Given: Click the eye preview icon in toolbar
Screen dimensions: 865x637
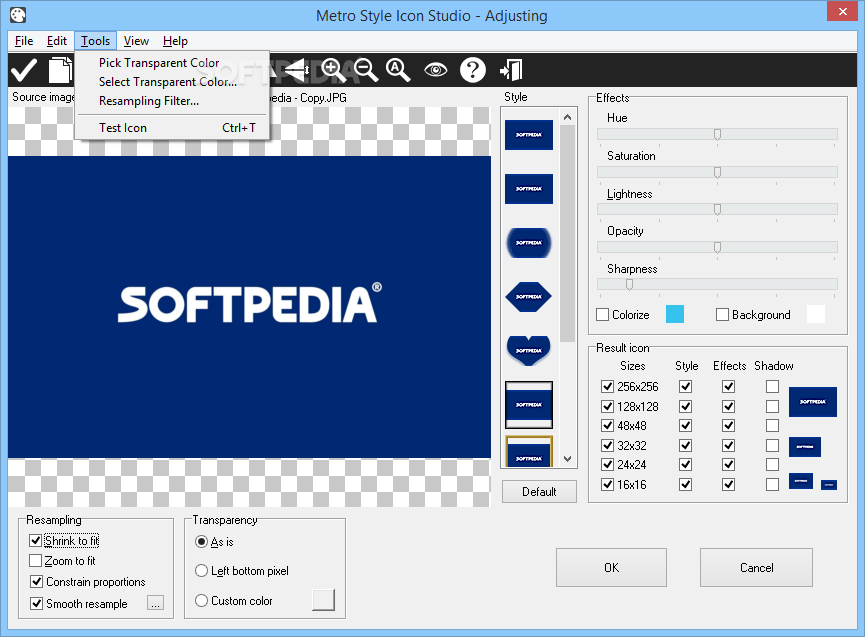Looking at the screenshot, I should pos(436,70).
